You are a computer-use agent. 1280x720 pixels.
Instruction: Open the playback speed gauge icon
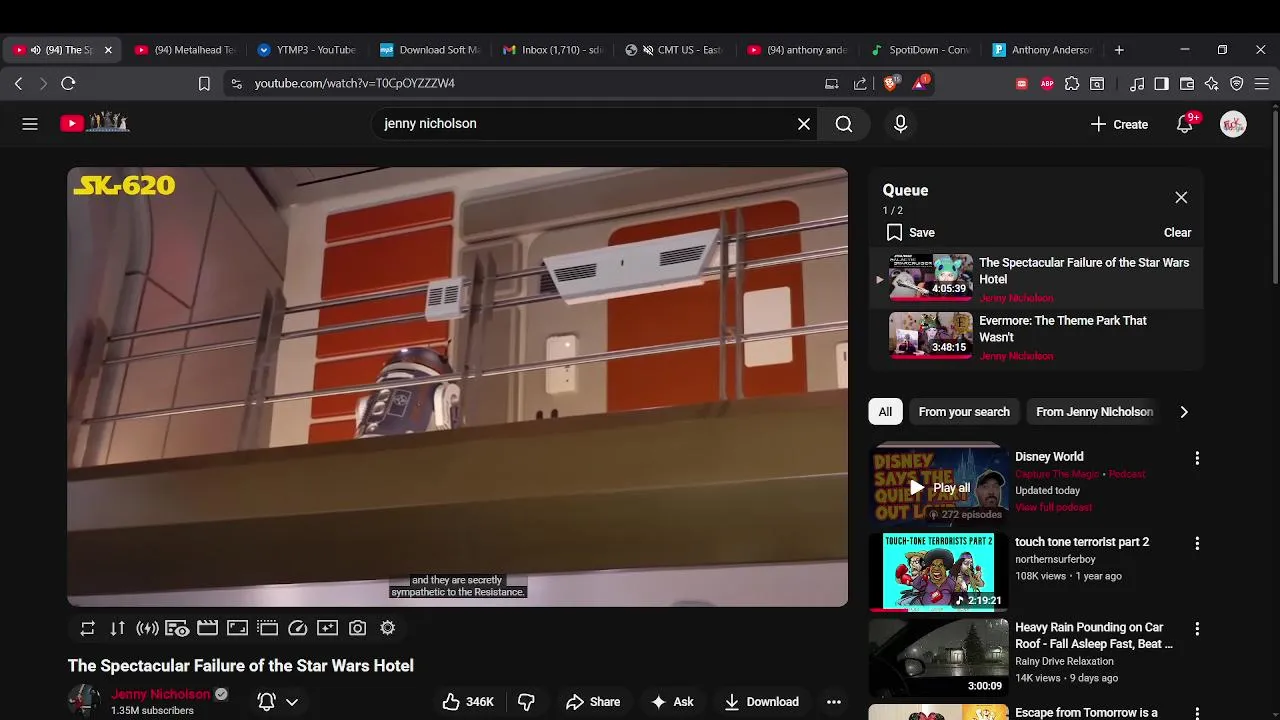[297, 628]
